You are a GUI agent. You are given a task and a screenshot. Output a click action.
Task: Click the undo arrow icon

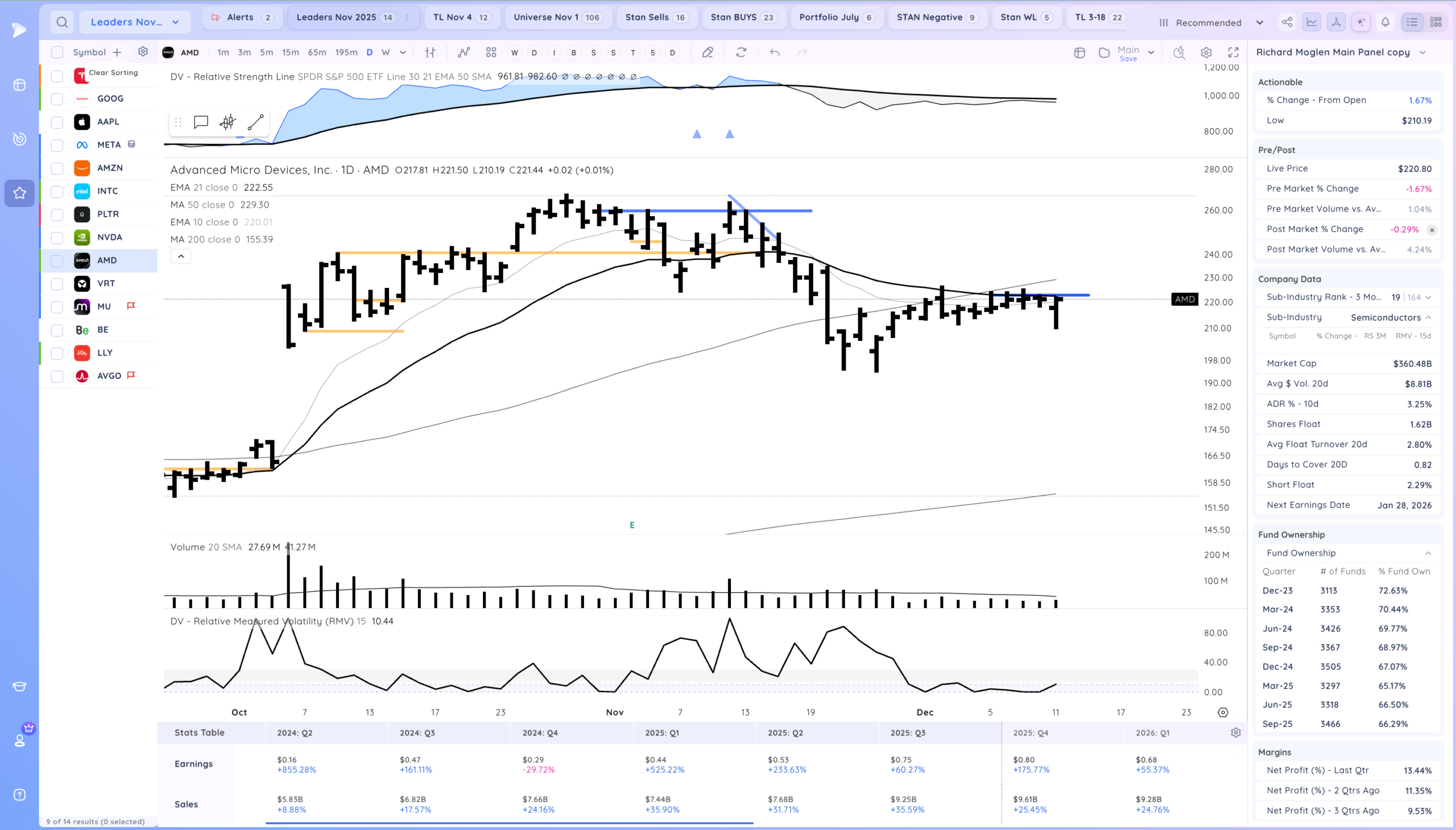775,52
